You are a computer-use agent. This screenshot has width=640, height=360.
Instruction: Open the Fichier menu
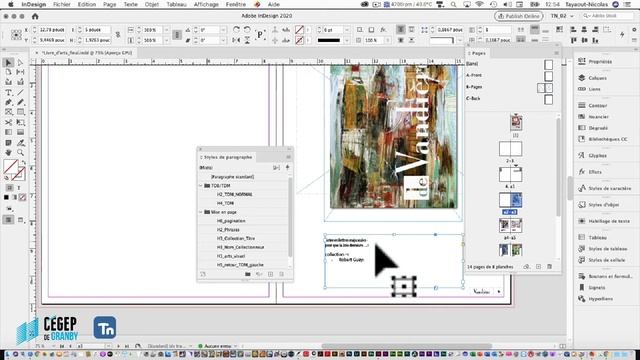coord(62,4)
